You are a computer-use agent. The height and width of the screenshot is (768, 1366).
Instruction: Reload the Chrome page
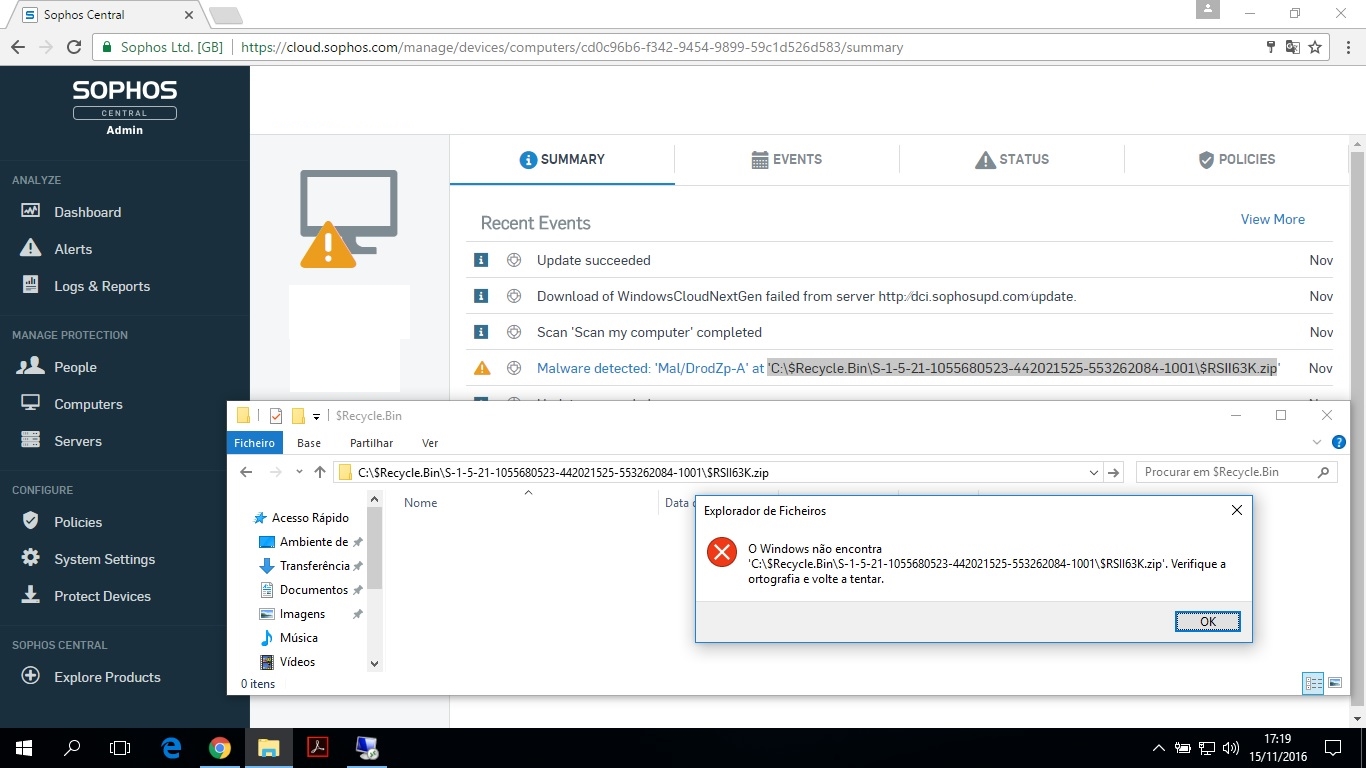click(73, 47)
